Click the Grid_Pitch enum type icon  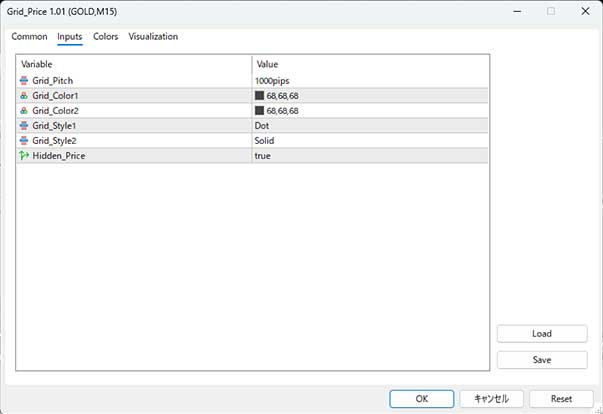[24, 80]
